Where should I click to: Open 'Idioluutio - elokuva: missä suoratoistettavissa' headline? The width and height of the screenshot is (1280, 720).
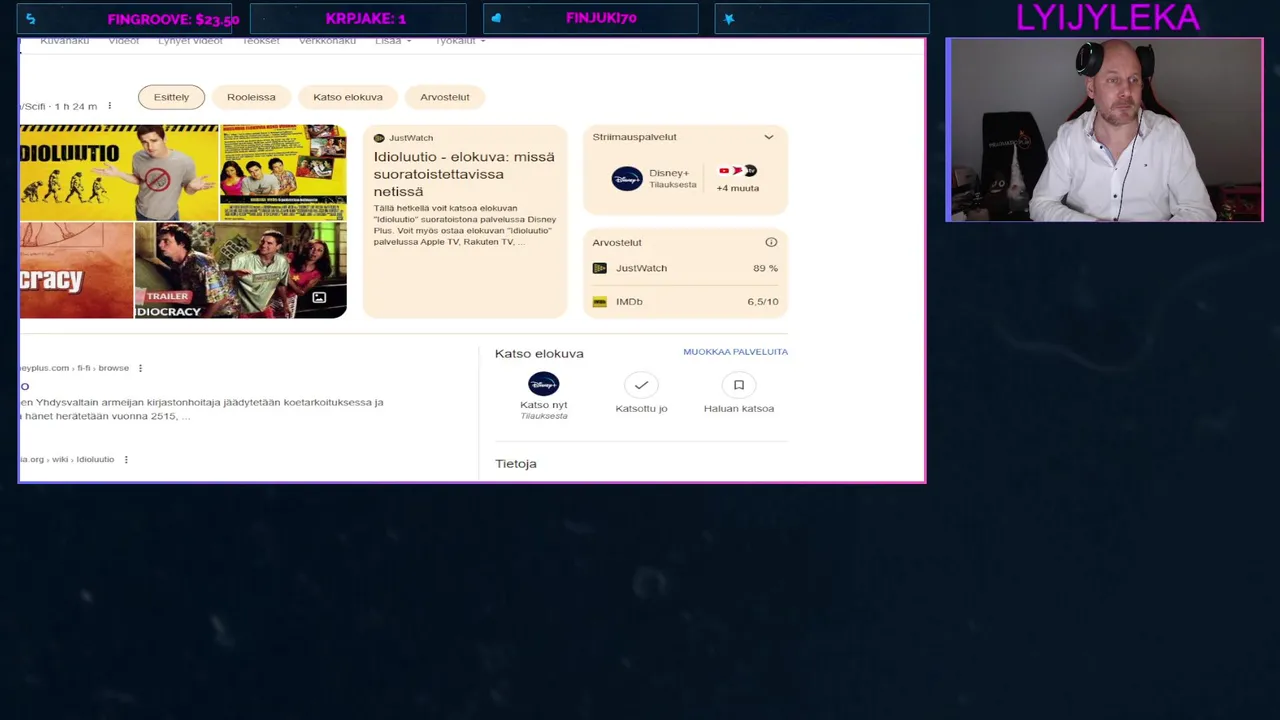click(x=464, y=174)
